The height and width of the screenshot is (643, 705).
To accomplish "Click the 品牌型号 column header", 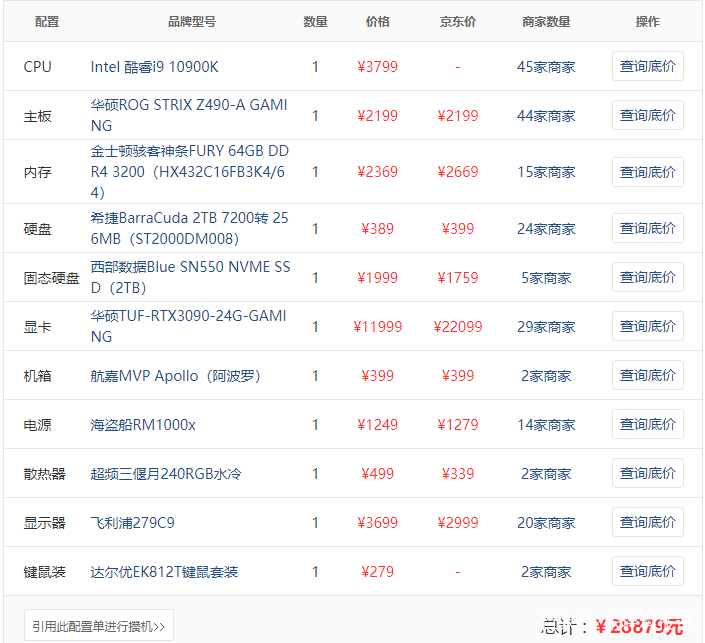I will pos(192,22).
